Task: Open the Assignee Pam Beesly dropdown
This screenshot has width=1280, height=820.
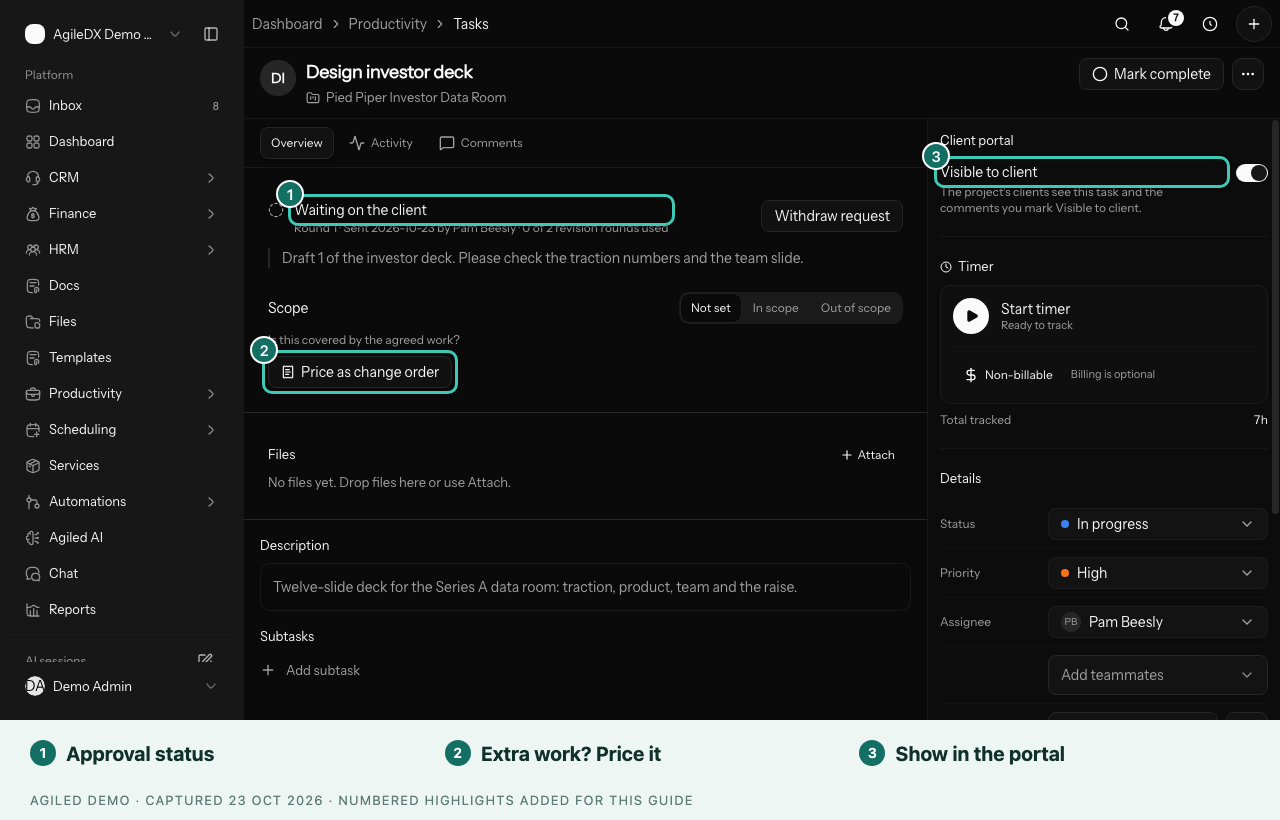Action: (x=1158, y=622)
